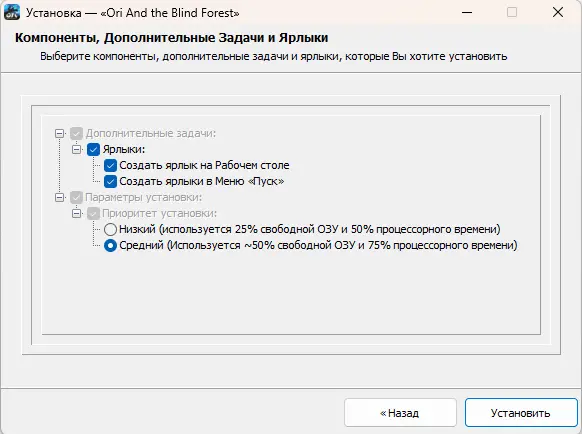Screen dimensions: 582x434
Task: Collapse the Параметры установки tree node
Action: click(x=59, y=198)
